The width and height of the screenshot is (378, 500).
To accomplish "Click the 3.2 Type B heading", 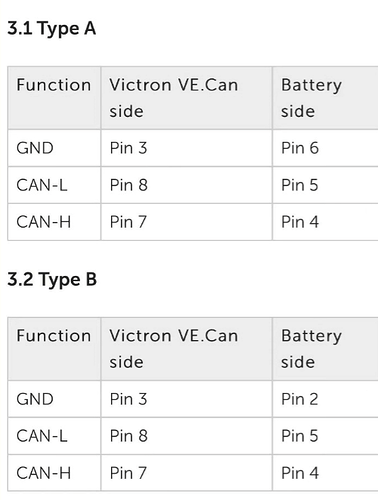I will point(52,279).
